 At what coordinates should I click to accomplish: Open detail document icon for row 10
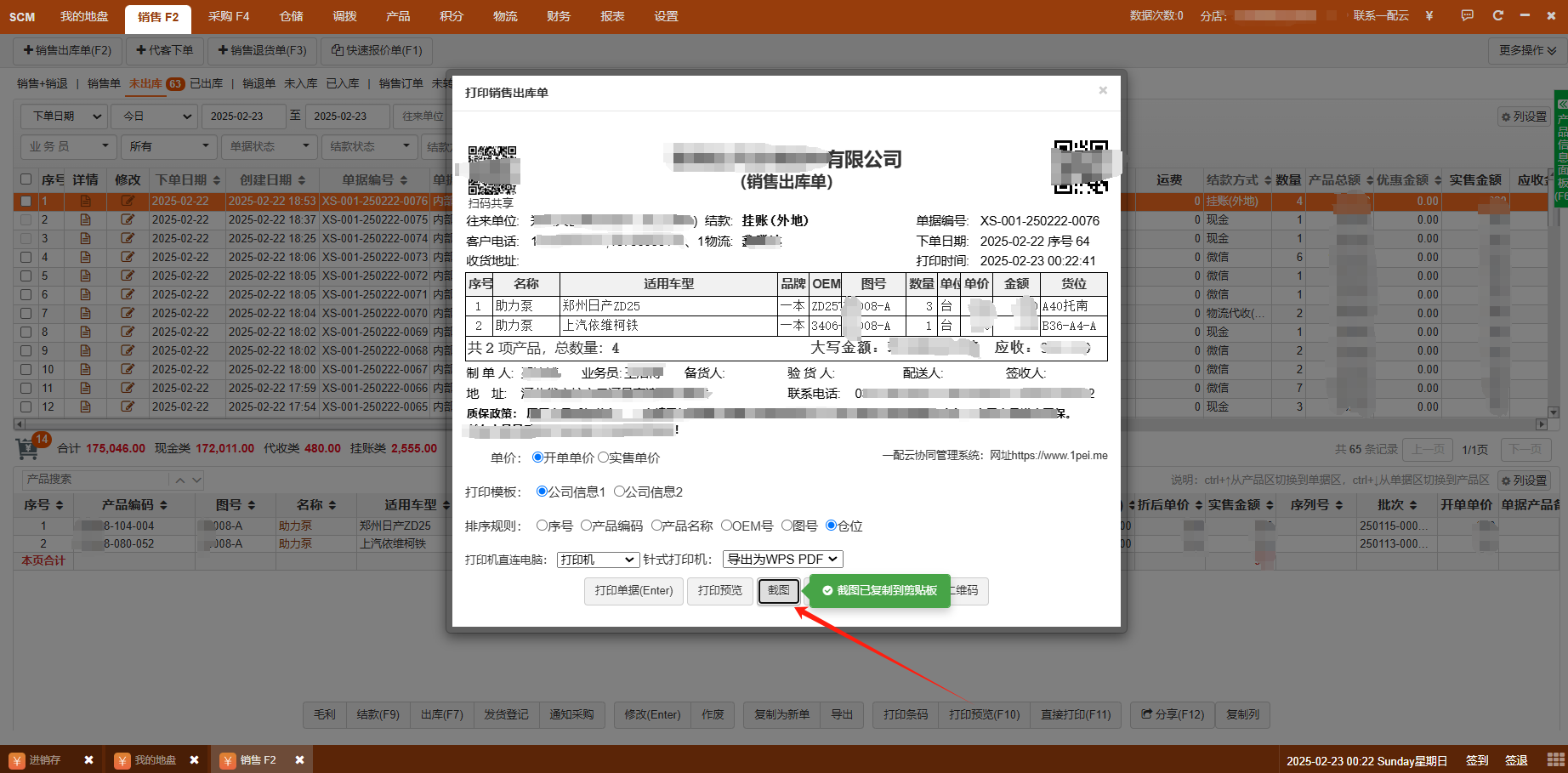coord(85,369)
